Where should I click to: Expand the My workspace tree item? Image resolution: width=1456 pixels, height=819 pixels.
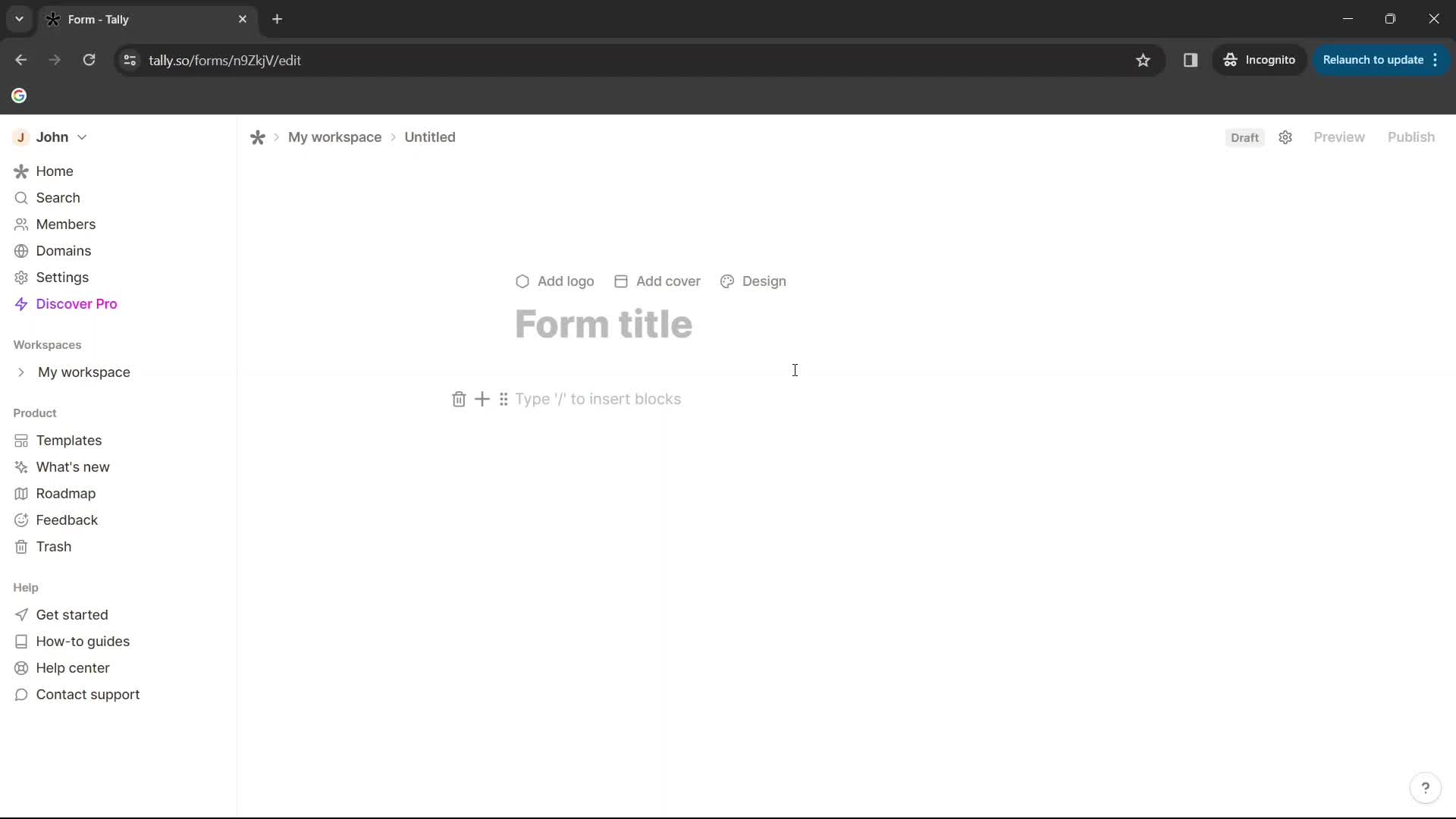click(21, 372)
